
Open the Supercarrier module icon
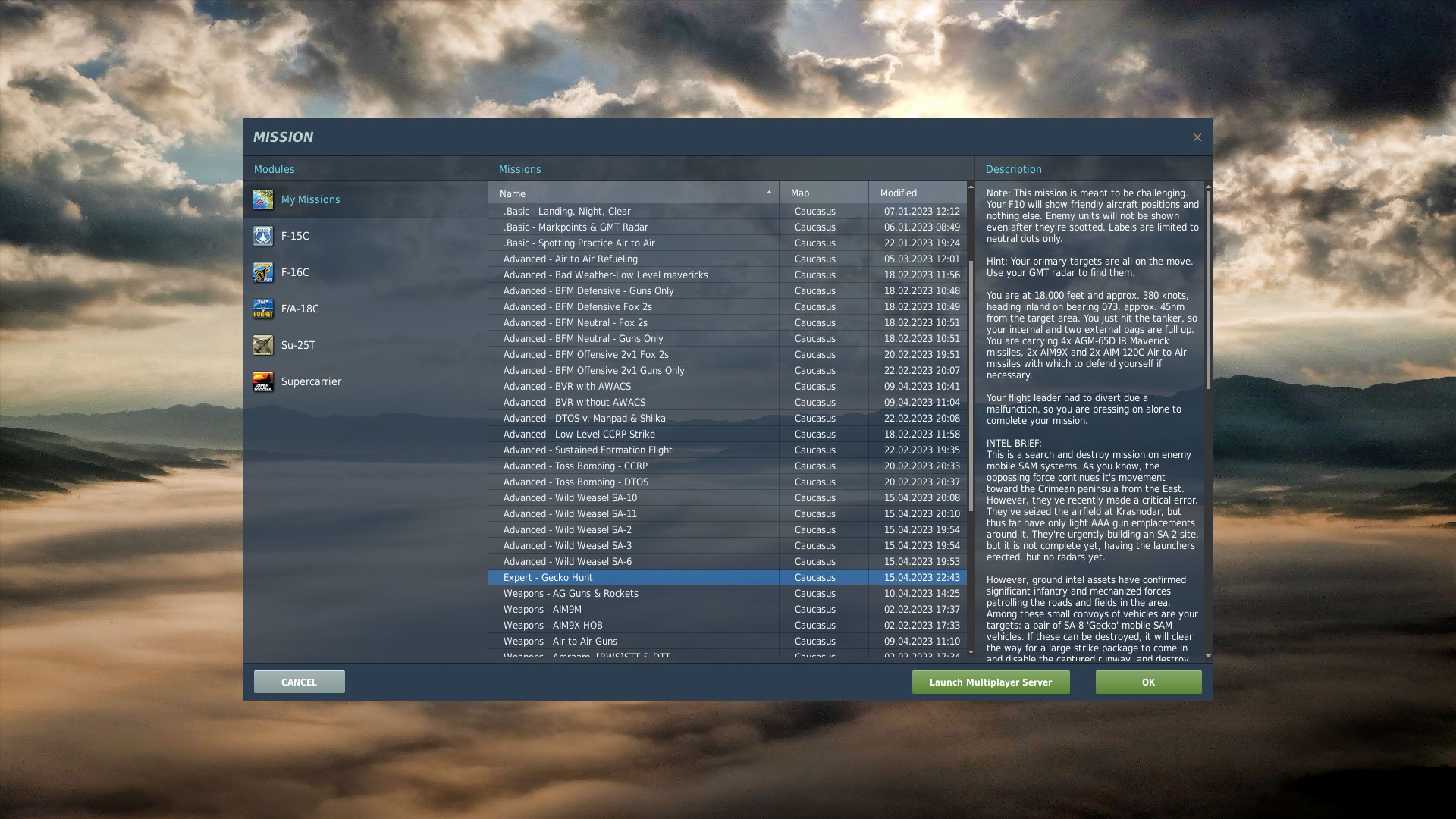click(x=263, y=381)
